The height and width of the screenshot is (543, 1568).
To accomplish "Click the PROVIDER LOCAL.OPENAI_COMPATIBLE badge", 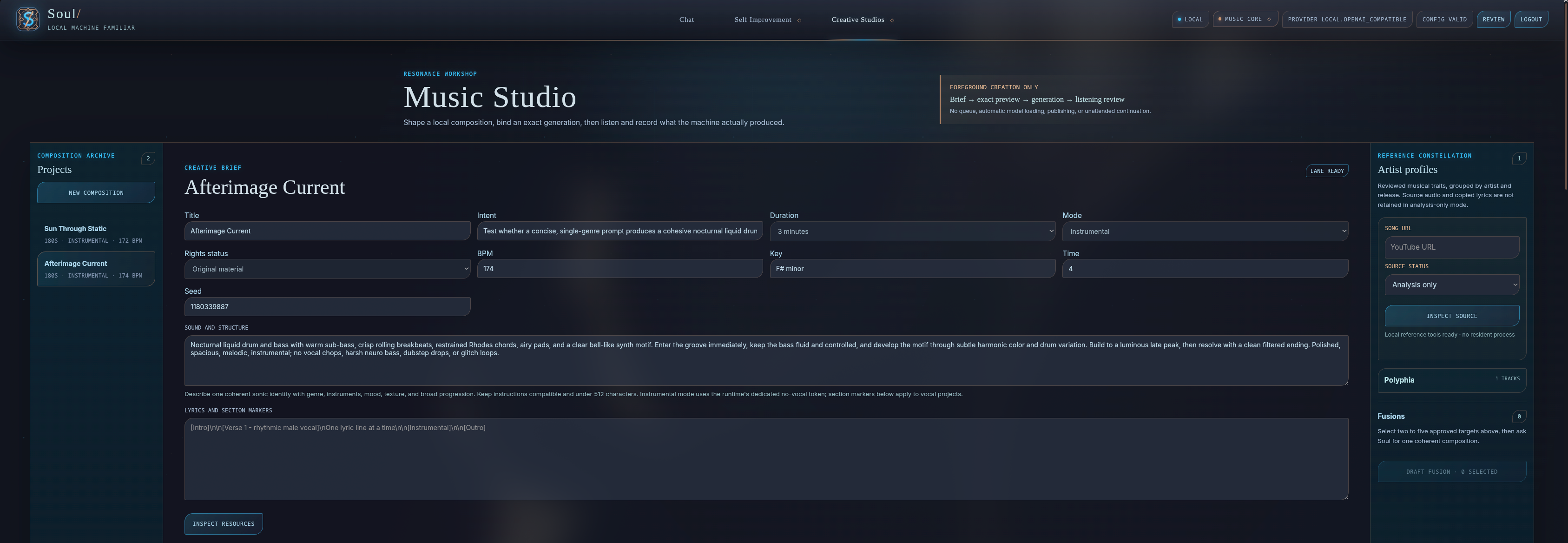I will pos(1346,19).
